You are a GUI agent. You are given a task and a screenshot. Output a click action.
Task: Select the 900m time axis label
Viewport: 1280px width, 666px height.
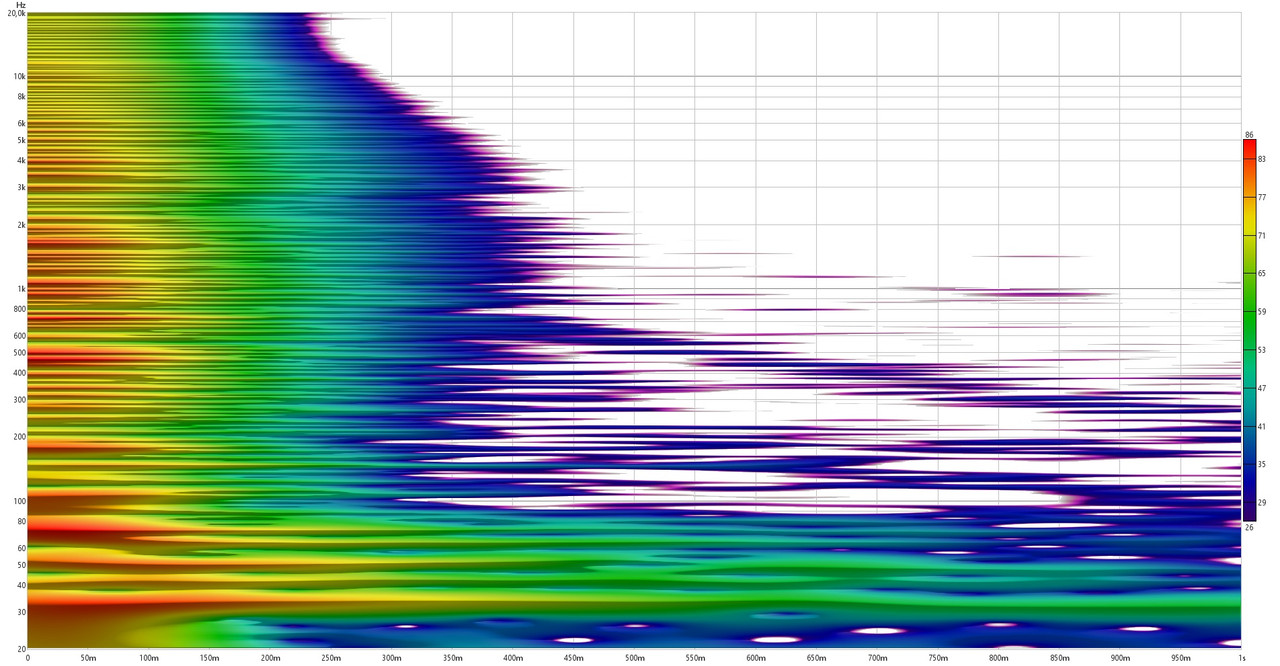pyautogui.click(x=1120, y=659)
